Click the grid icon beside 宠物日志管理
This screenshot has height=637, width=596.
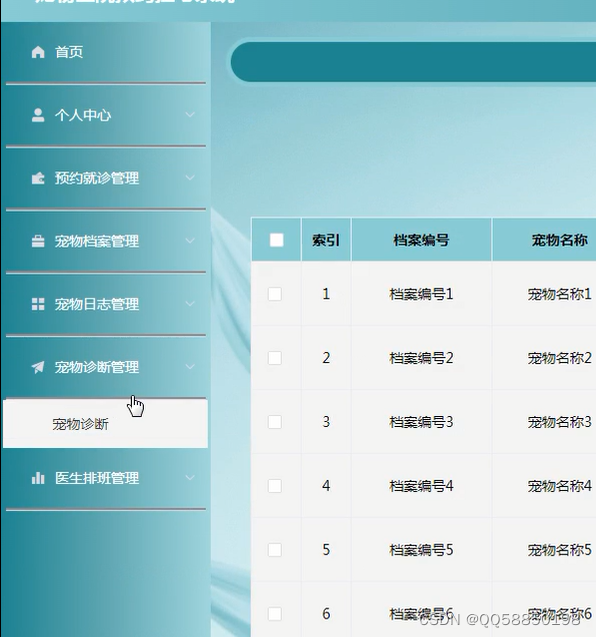(38, 304)
